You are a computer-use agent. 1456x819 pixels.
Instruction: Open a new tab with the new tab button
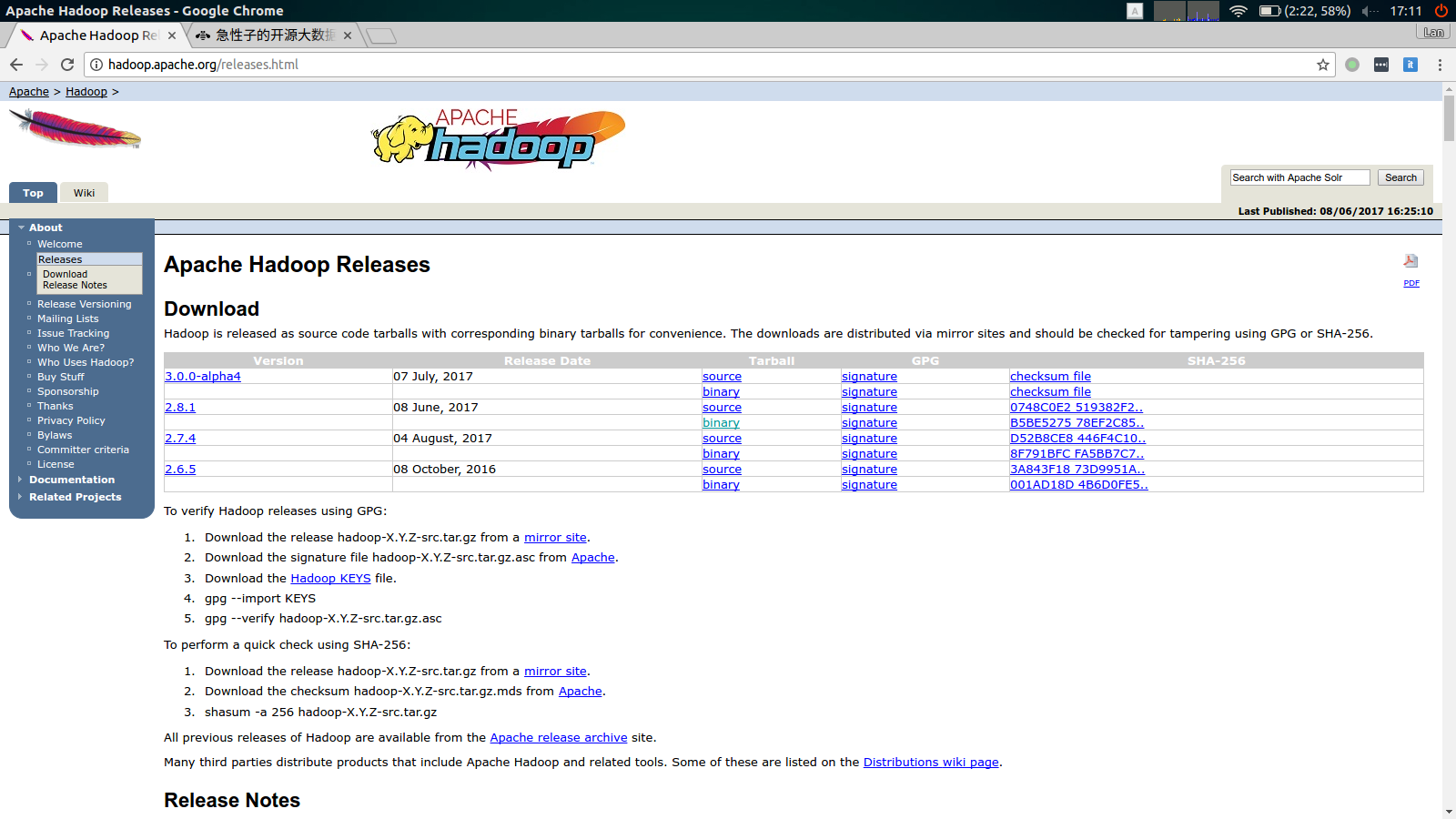coord(381,35)
